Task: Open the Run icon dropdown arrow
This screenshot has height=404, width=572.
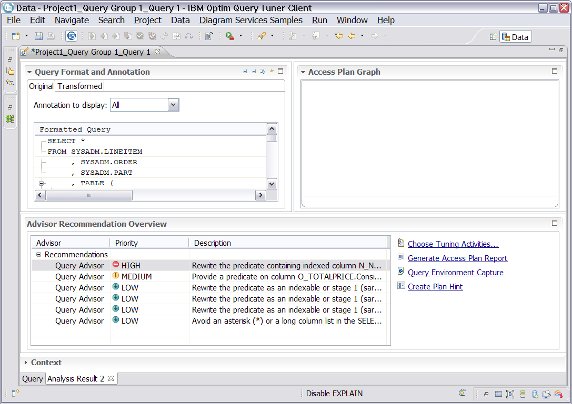Action: (x=241, y=36)
